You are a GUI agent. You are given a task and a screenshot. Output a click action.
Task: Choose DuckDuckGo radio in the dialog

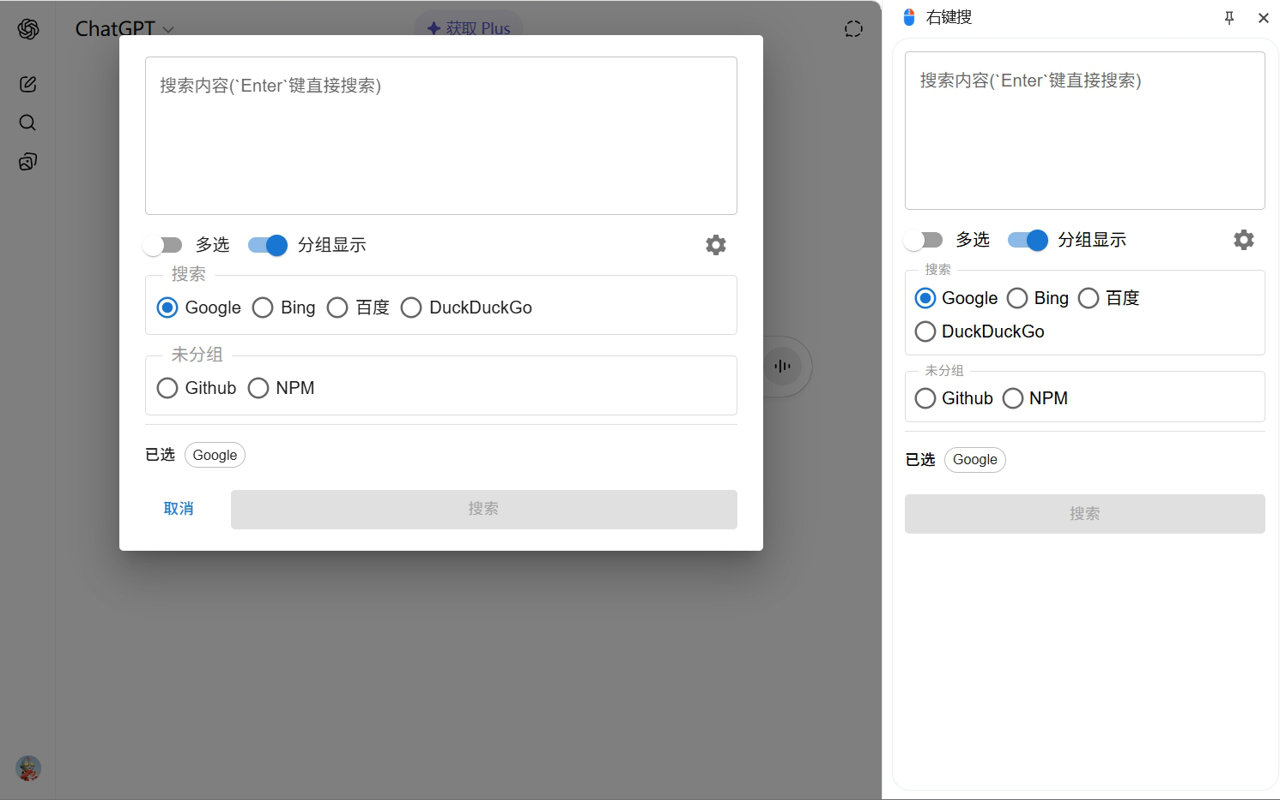click(x=411, y=308)
